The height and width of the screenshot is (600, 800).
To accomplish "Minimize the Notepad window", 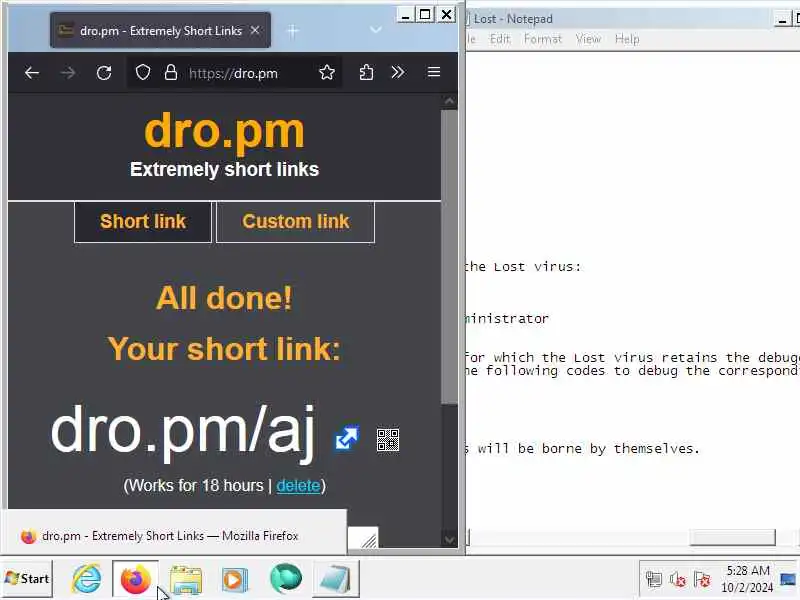I will [x=782, y=19].
